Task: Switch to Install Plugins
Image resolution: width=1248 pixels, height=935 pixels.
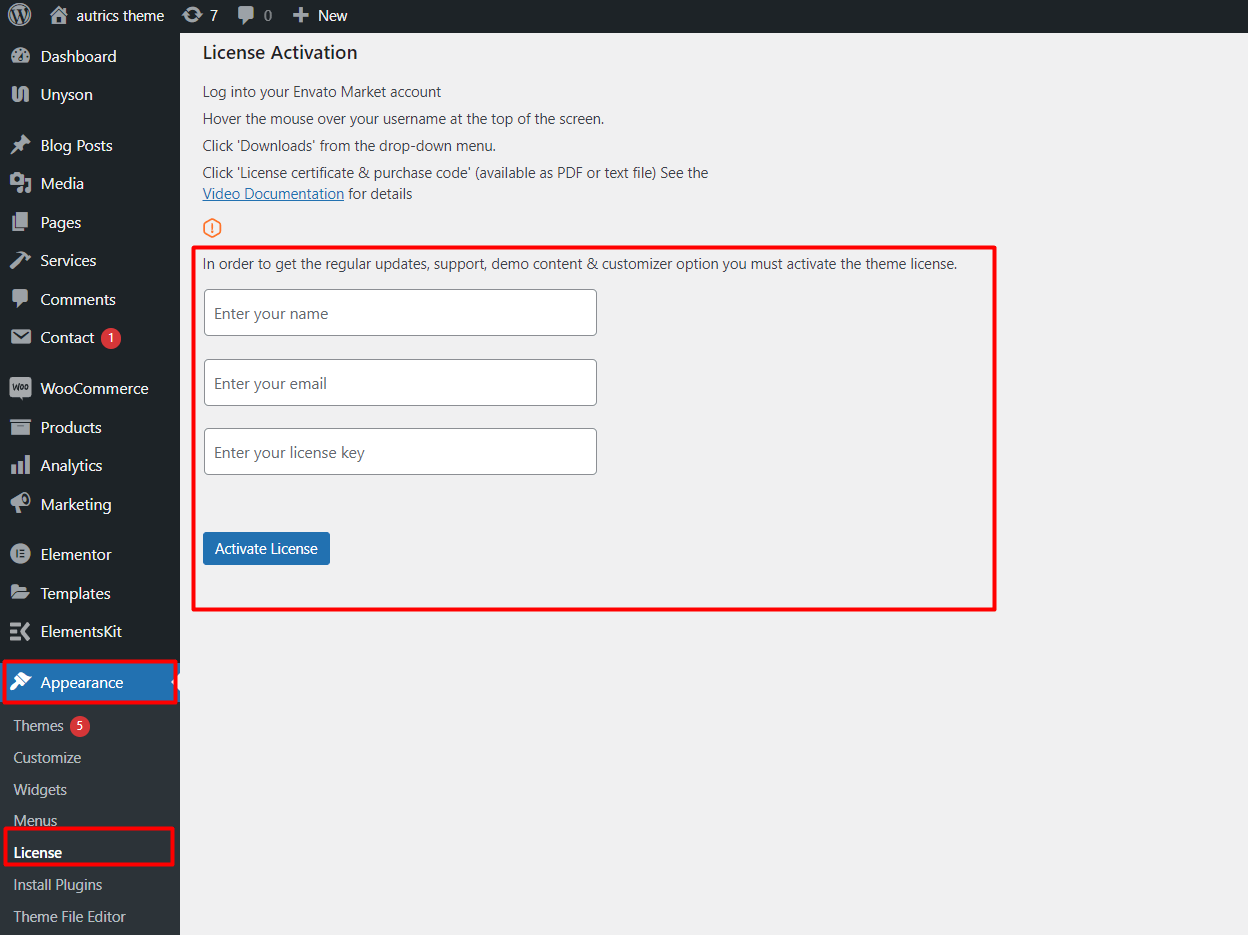Action: pos(58,884)
